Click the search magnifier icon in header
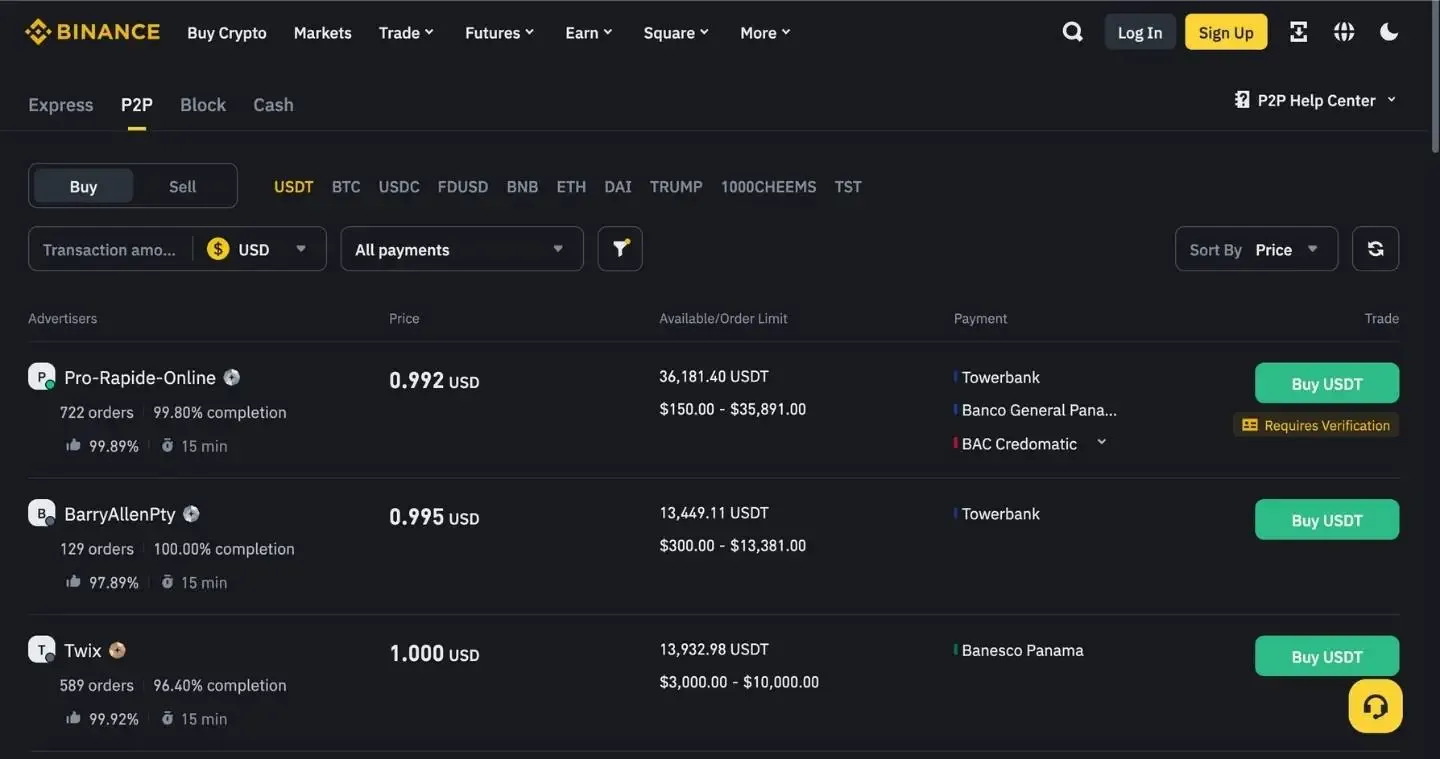The height and width of the screenshot is (759, 1440). click(1072, 32)
